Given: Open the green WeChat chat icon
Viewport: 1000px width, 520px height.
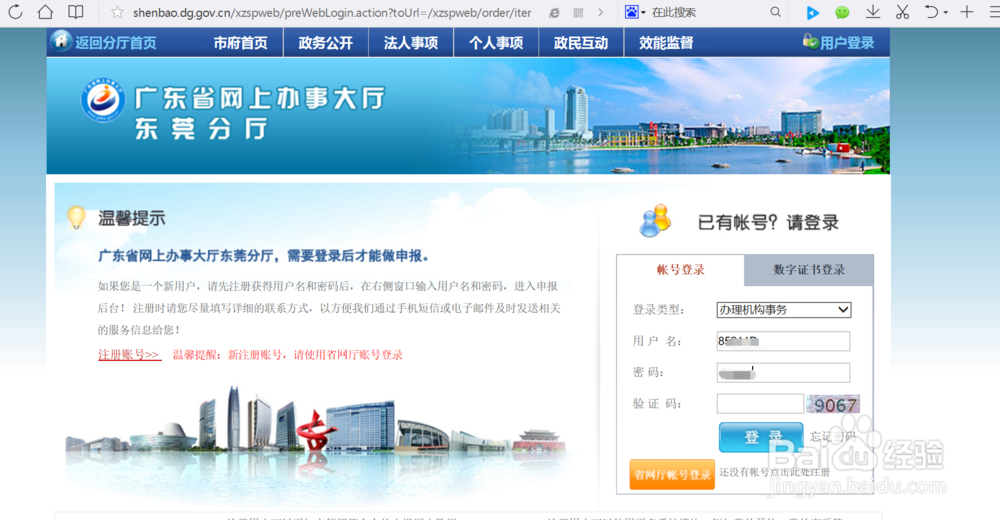Looking at the screenshot, I should [x=842, y=12].
